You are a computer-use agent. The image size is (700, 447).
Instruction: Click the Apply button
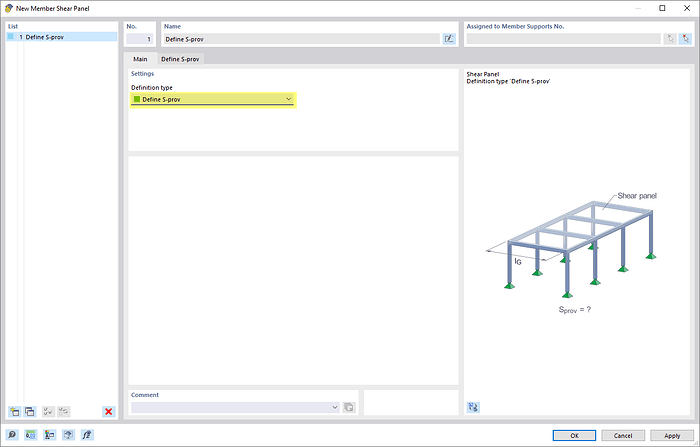pos(671,435)
